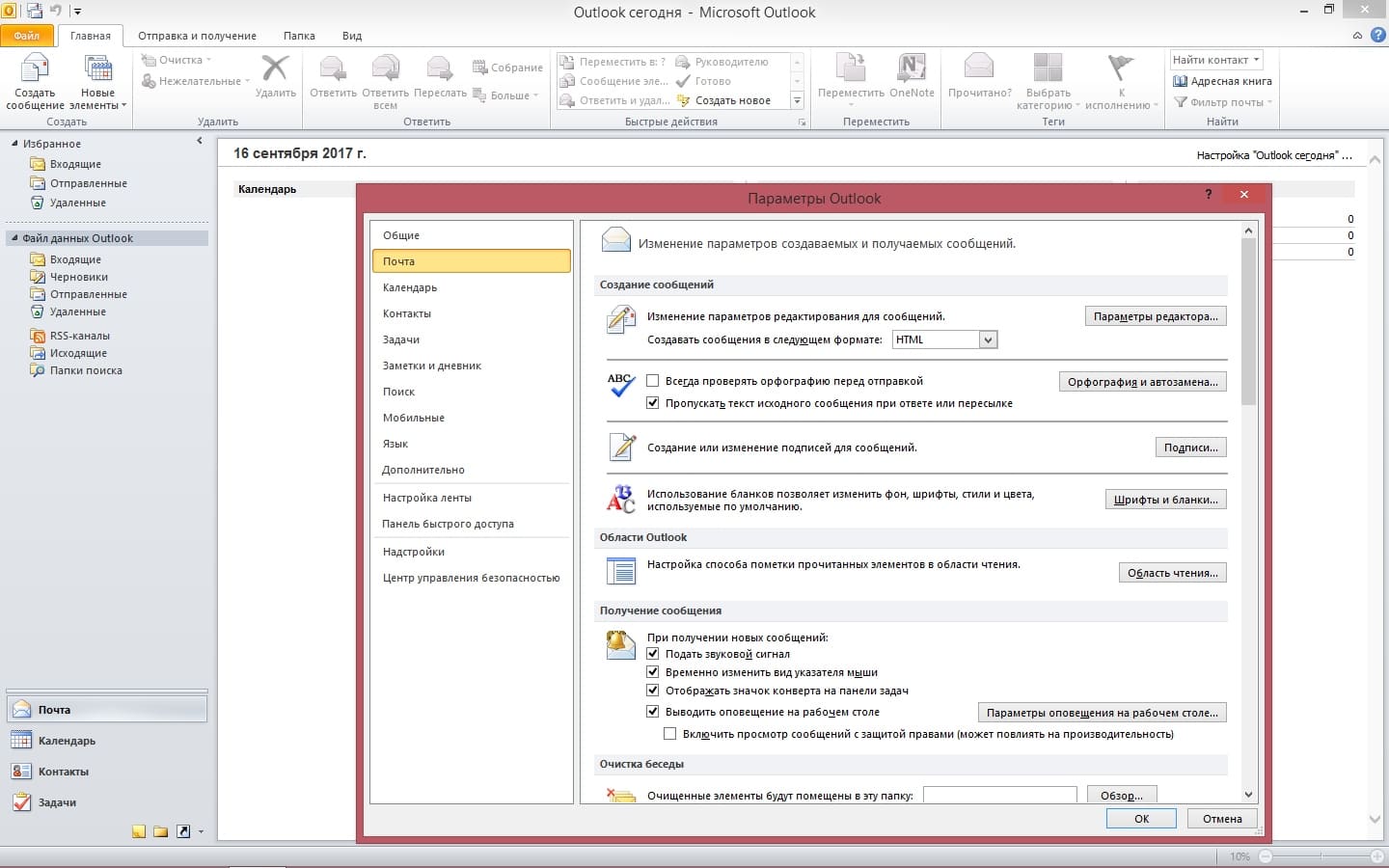Switch to Отправка и получение tab
The width and height of the screenshot is (1389, 868).
pos(197,36)
